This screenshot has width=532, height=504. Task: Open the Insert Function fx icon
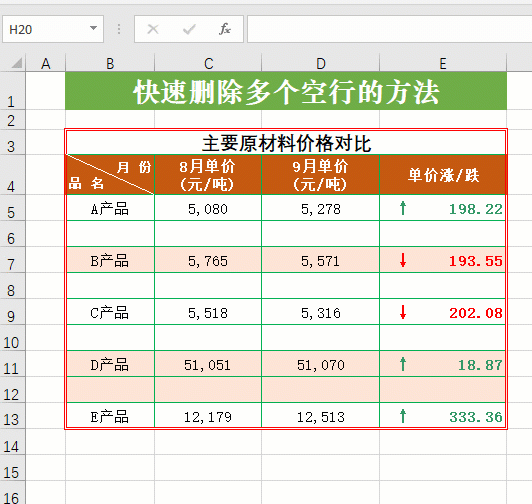click(225, 29)
